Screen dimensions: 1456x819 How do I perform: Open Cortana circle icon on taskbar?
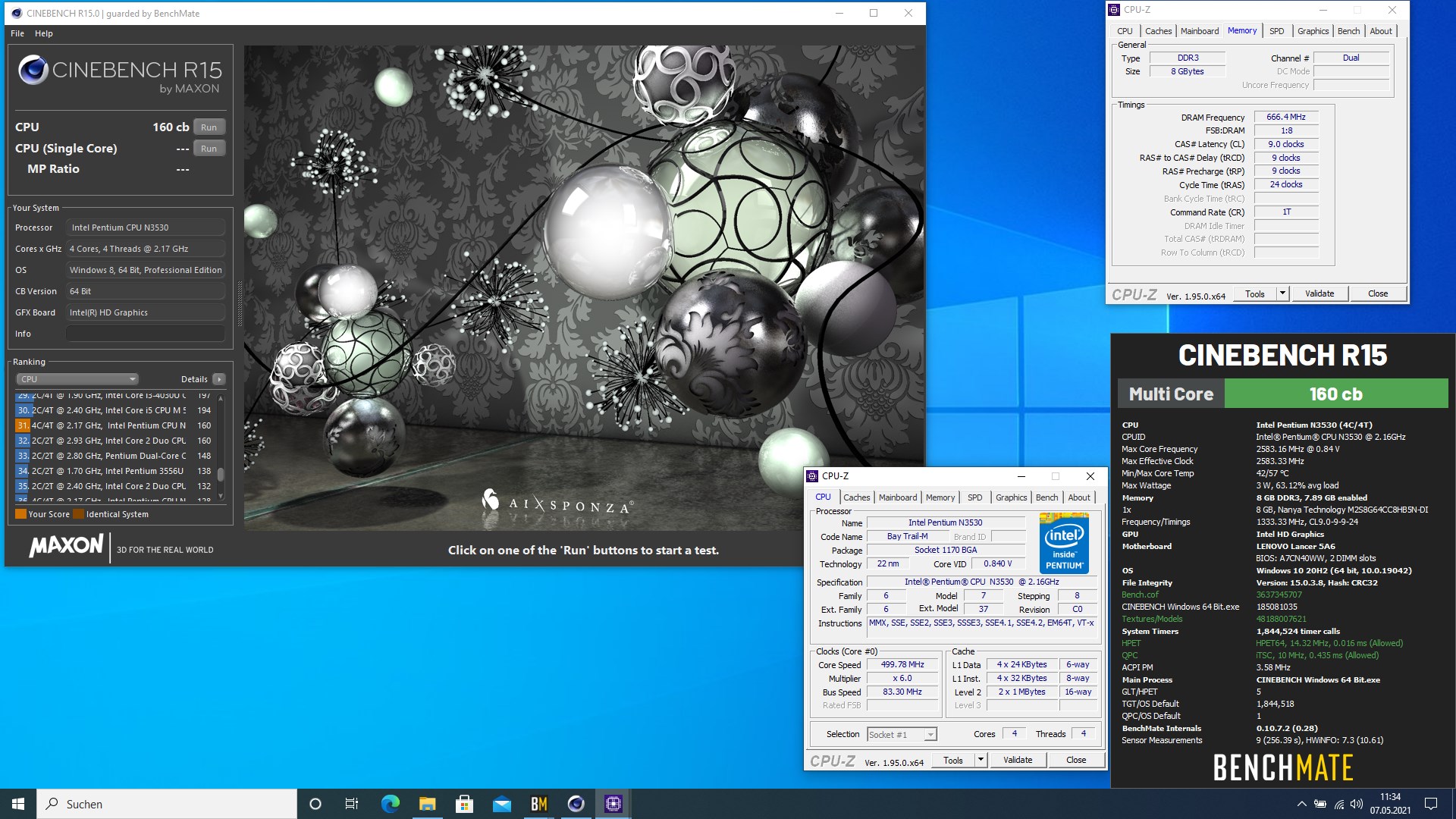315,804
